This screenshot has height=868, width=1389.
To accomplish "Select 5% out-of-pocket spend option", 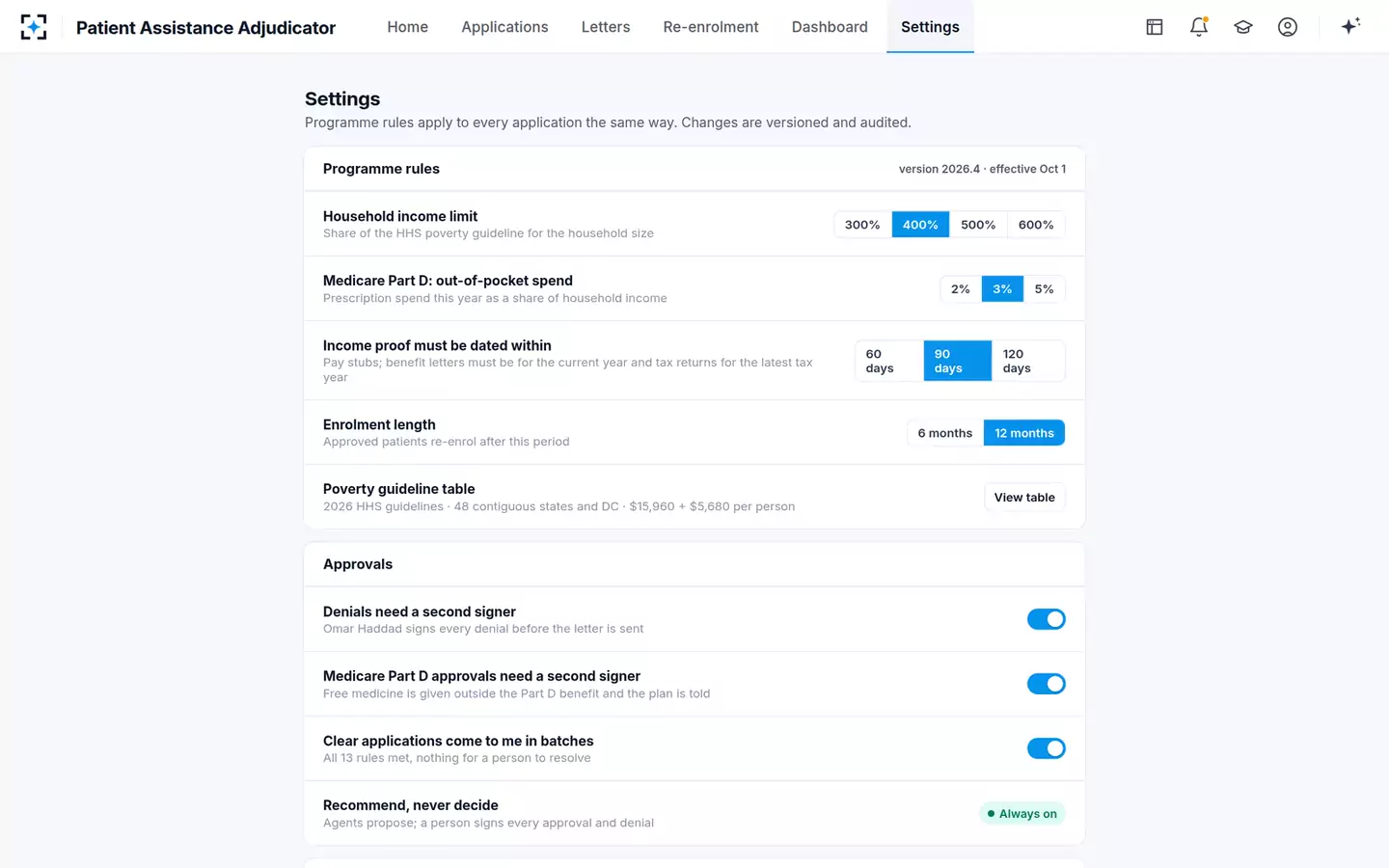I will click(1044, 289).
